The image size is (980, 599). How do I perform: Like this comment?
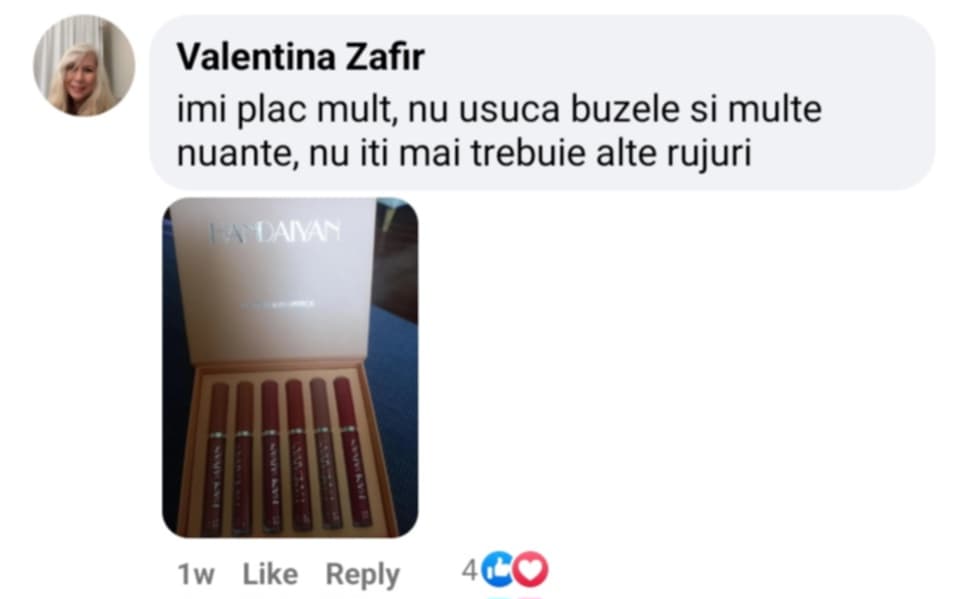(x=270, y=573)
